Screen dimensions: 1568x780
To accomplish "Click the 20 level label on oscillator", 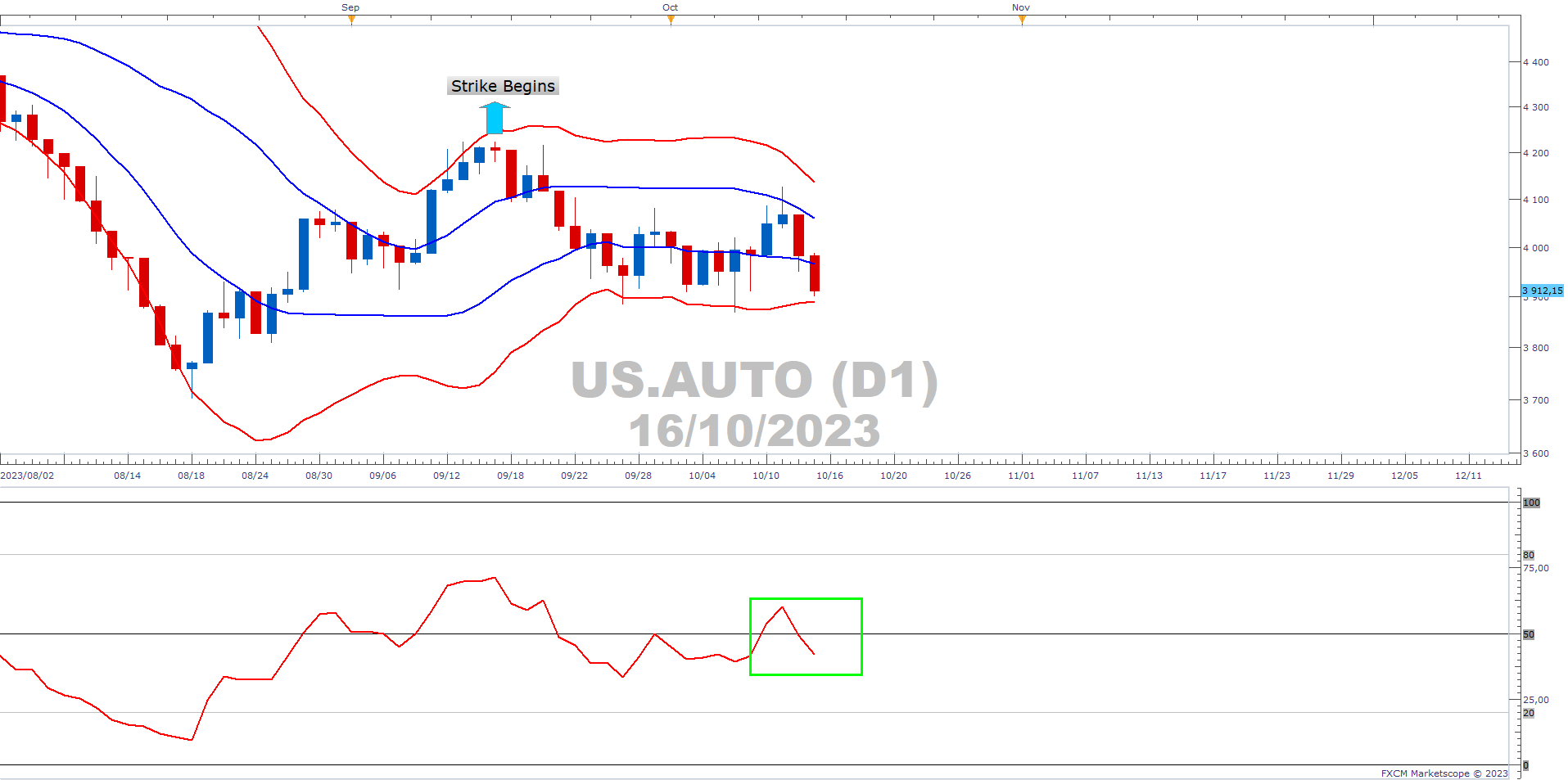I will tap(1528, 713).
